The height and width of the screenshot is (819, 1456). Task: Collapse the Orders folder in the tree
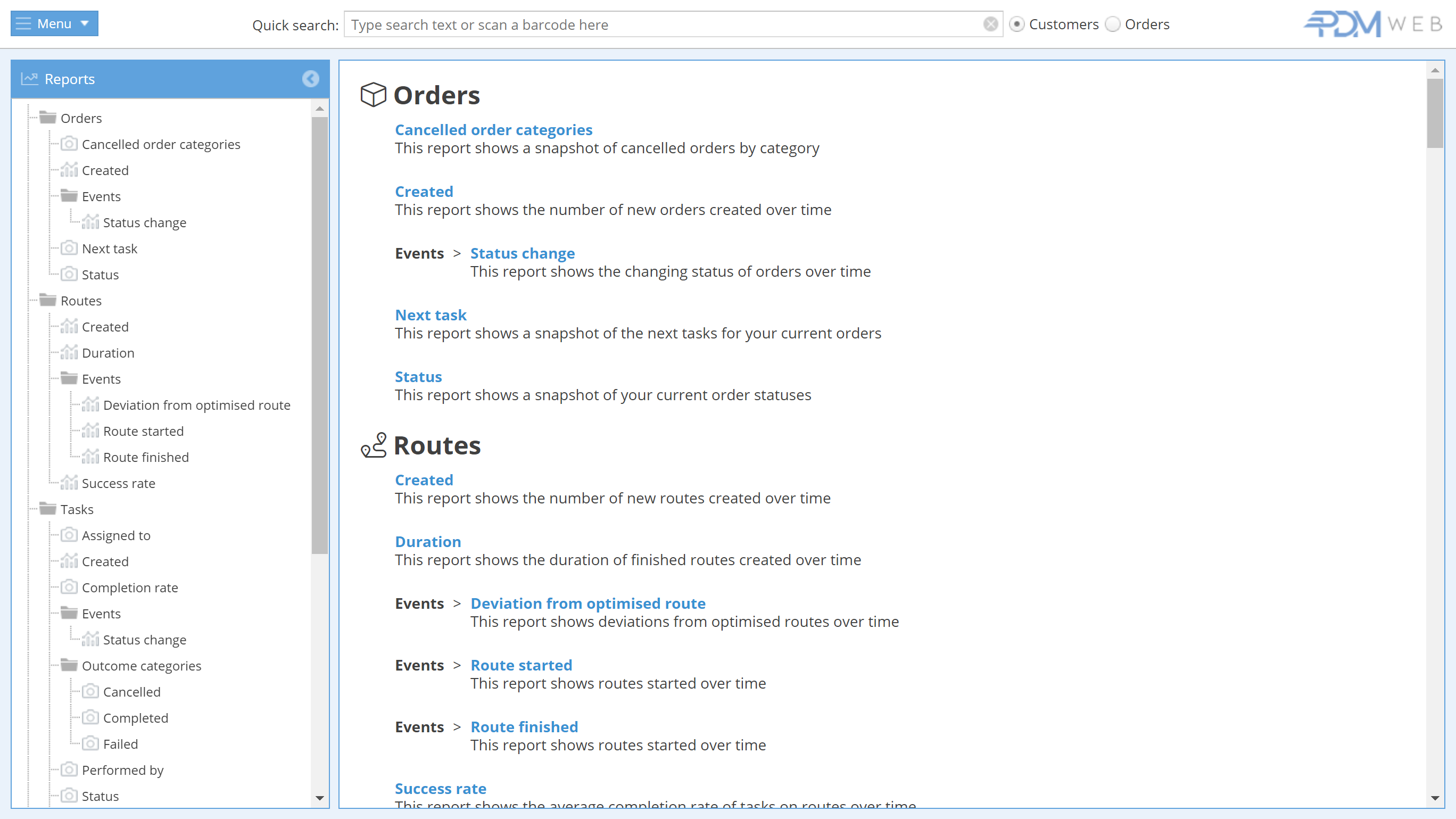point(48,118)
